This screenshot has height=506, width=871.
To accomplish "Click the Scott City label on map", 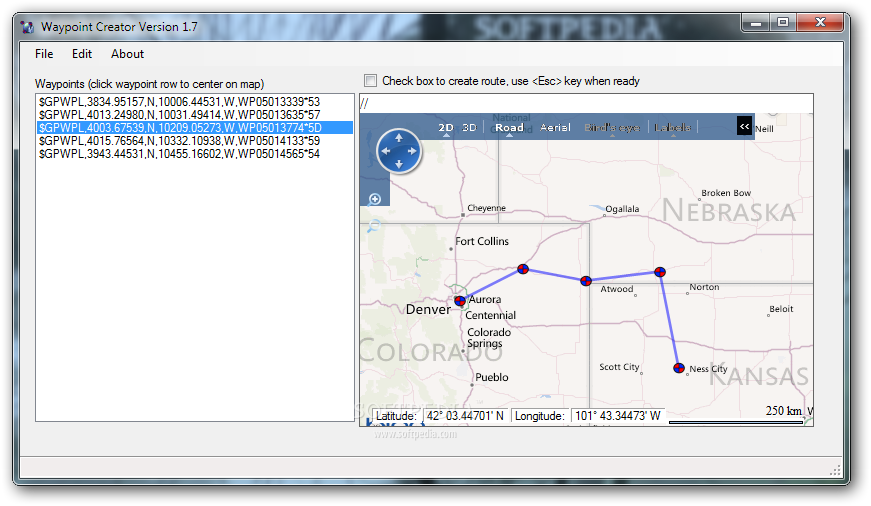I will 619,367.
